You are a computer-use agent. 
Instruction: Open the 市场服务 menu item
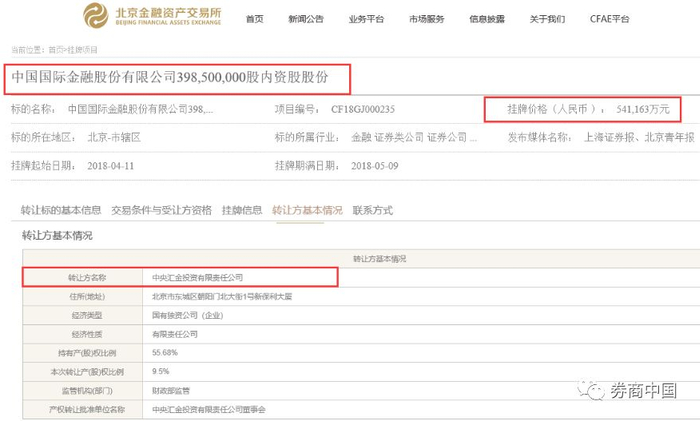coord(426,19)
